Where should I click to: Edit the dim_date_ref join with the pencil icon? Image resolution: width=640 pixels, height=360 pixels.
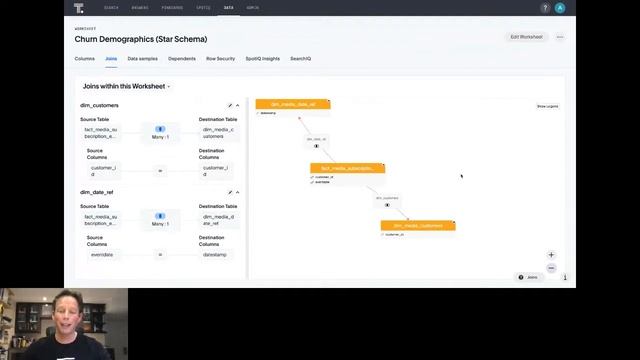230,193
